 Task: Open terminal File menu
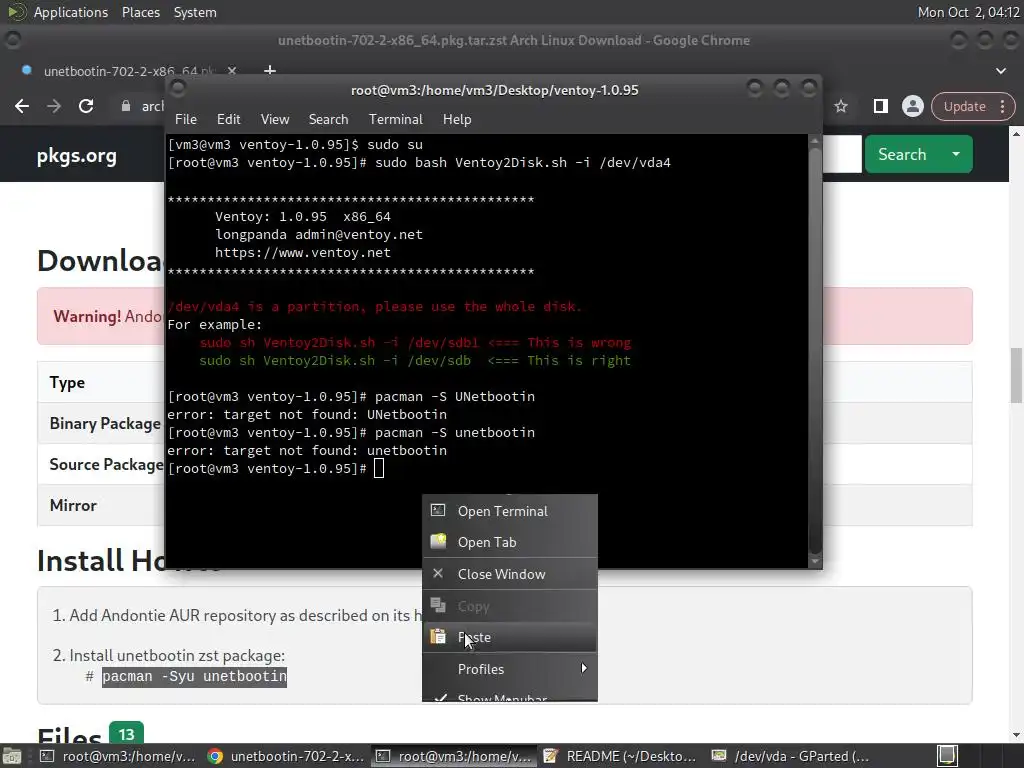(185, 120)
